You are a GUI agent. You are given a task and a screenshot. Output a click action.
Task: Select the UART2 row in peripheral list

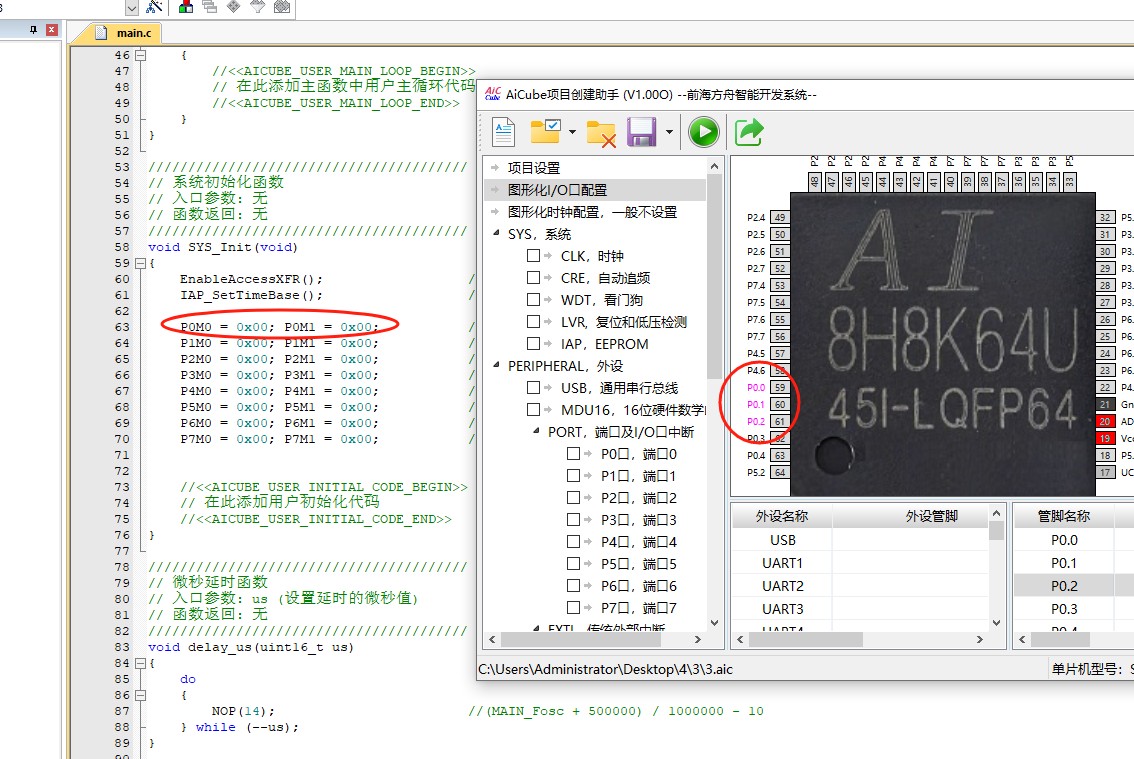(783, 586)
